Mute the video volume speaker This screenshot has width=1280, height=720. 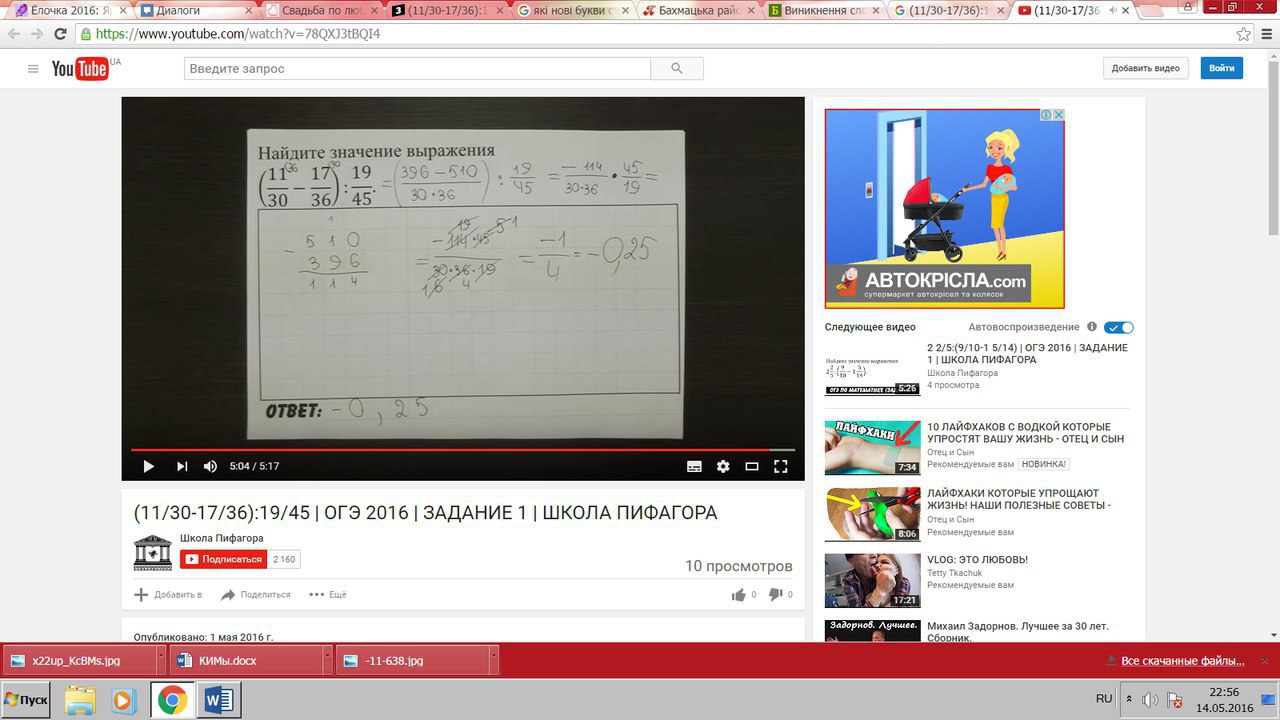pos(210,466)
